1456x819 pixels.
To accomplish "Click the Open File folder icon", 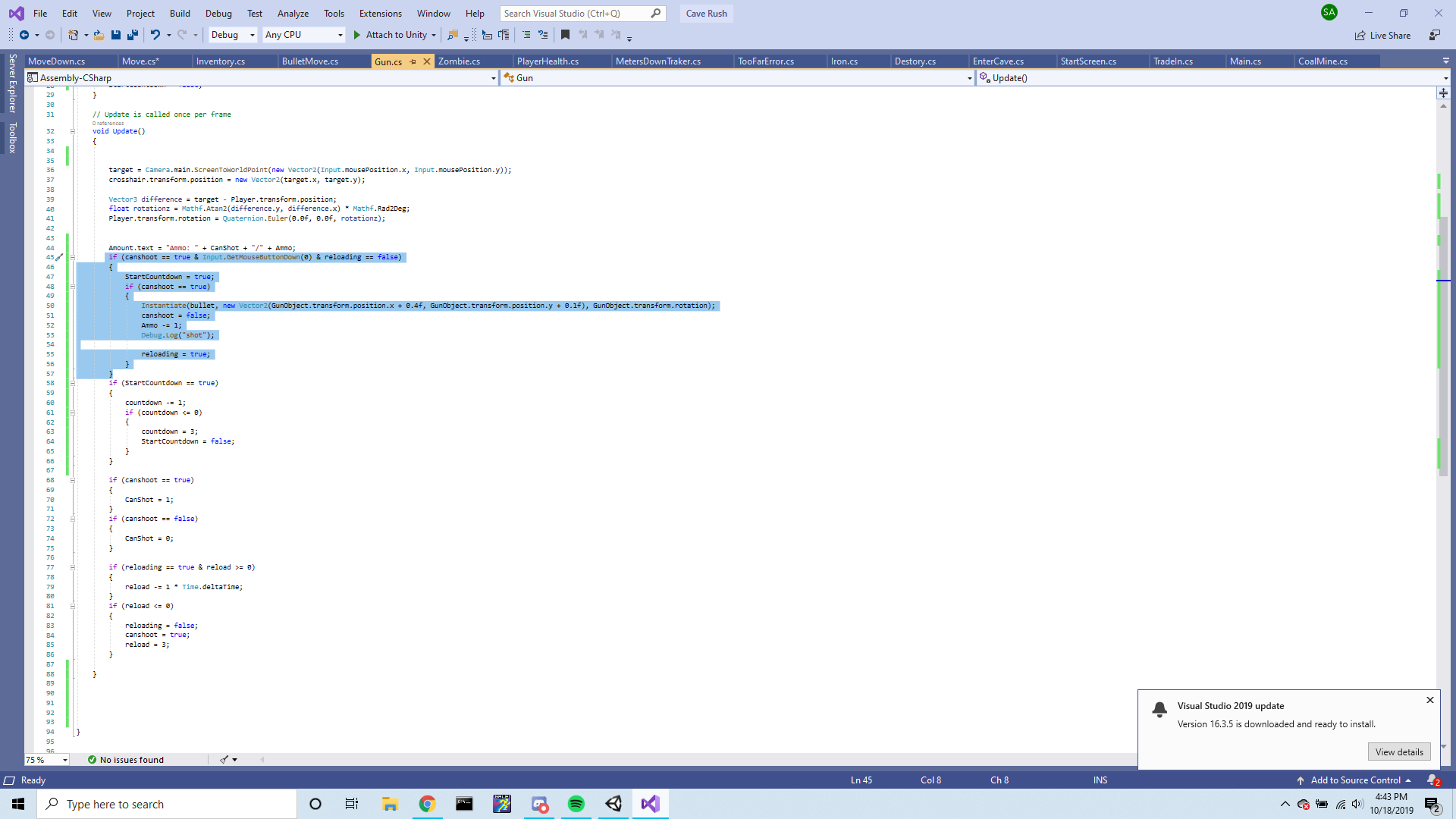I will coord(99,35).
